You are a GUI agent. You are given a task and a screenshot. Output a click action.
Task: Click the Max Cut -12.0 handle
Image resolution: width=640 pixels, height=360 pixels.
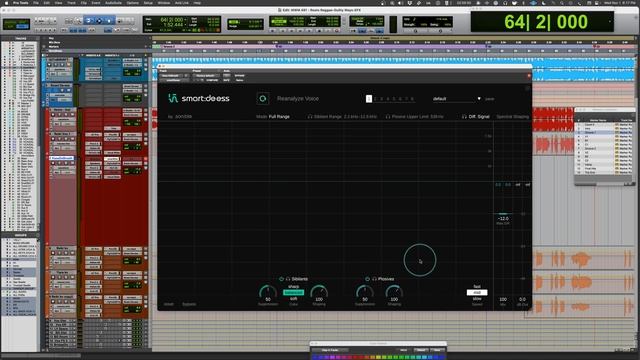point(503,214)
